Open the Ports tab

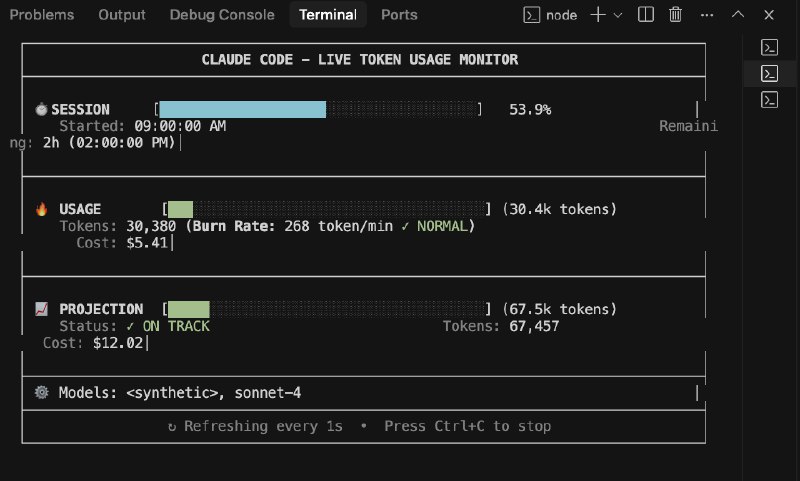click(x=399, y=15)
